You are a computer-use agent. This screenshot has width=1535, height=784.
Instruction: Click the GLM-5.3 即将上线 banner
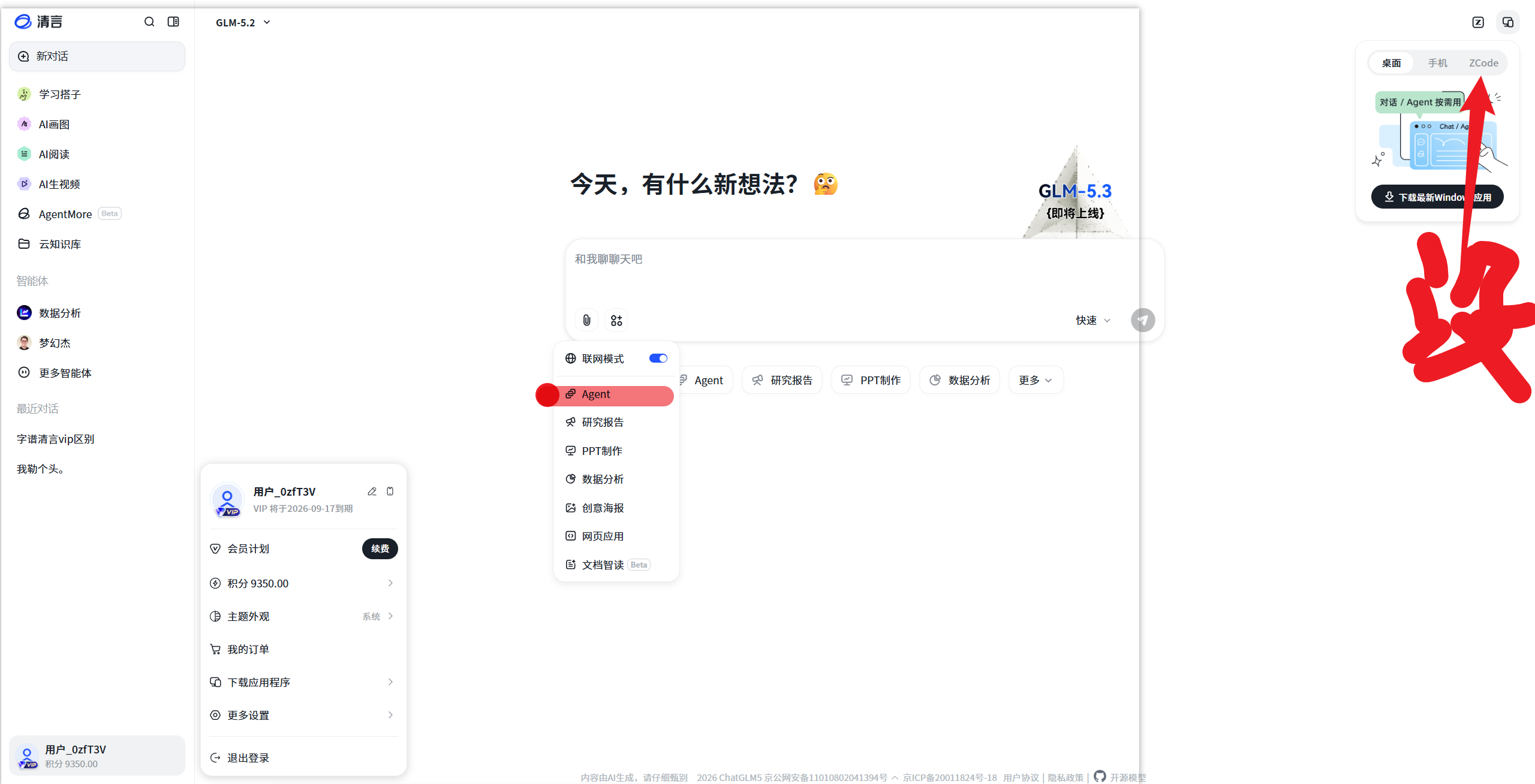pos(1075,193)
